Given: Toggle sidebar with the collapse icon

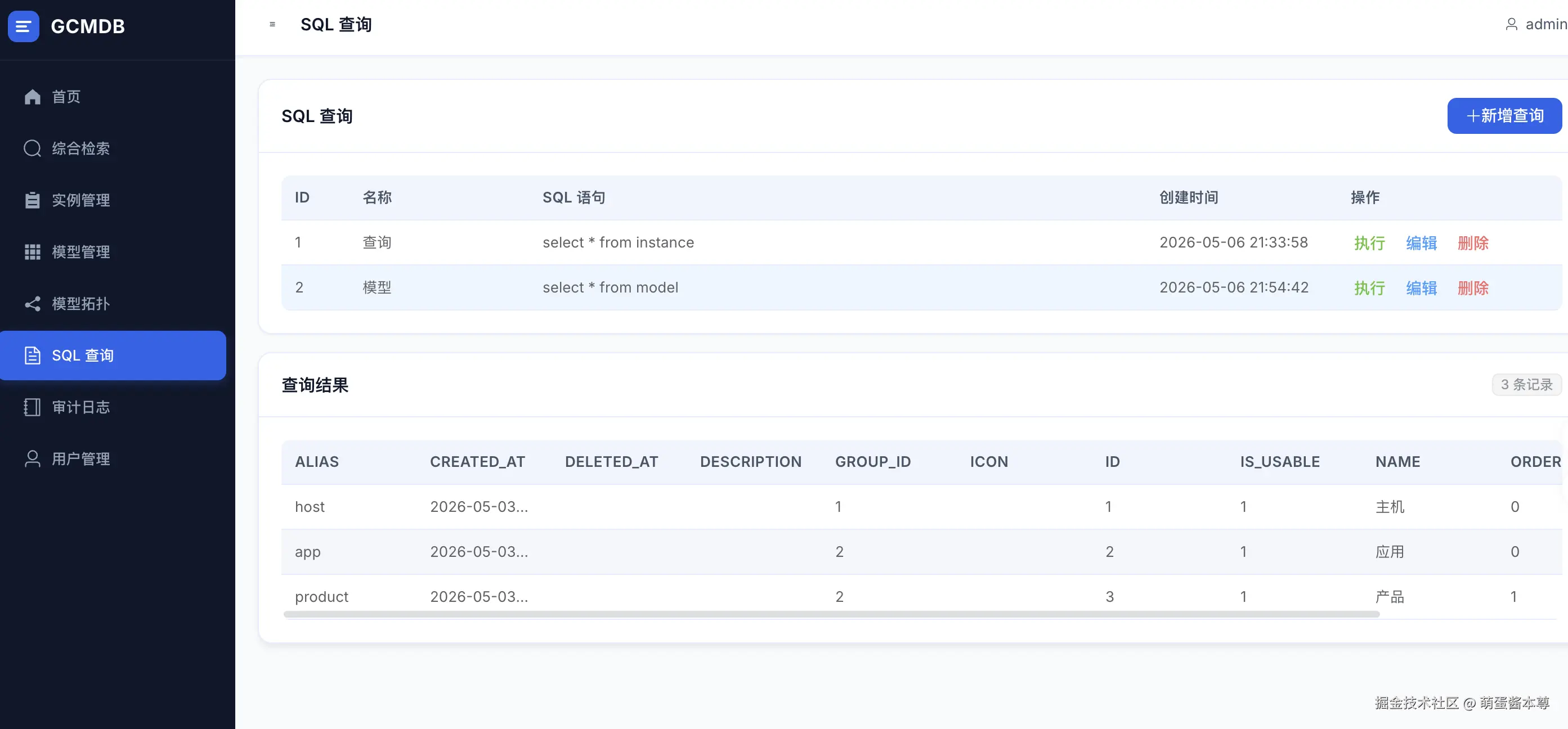Looking at the screenshot, I should coord(272,24).
